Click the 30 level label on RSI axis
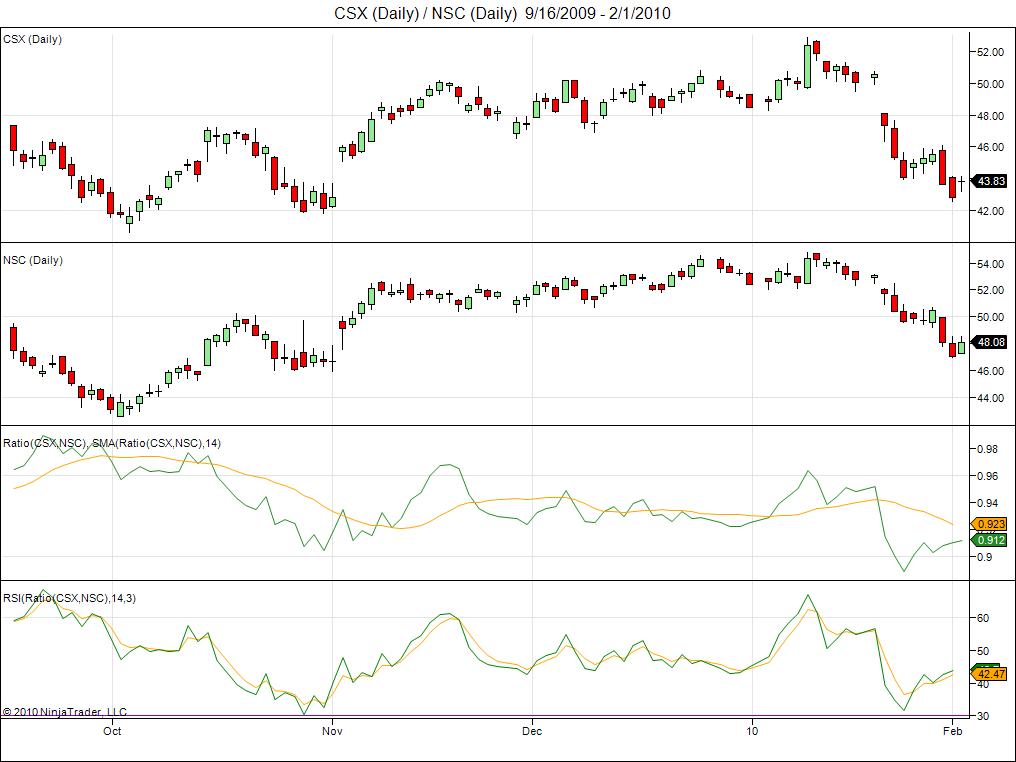The image size is (1016, 762). click(983, 716)
